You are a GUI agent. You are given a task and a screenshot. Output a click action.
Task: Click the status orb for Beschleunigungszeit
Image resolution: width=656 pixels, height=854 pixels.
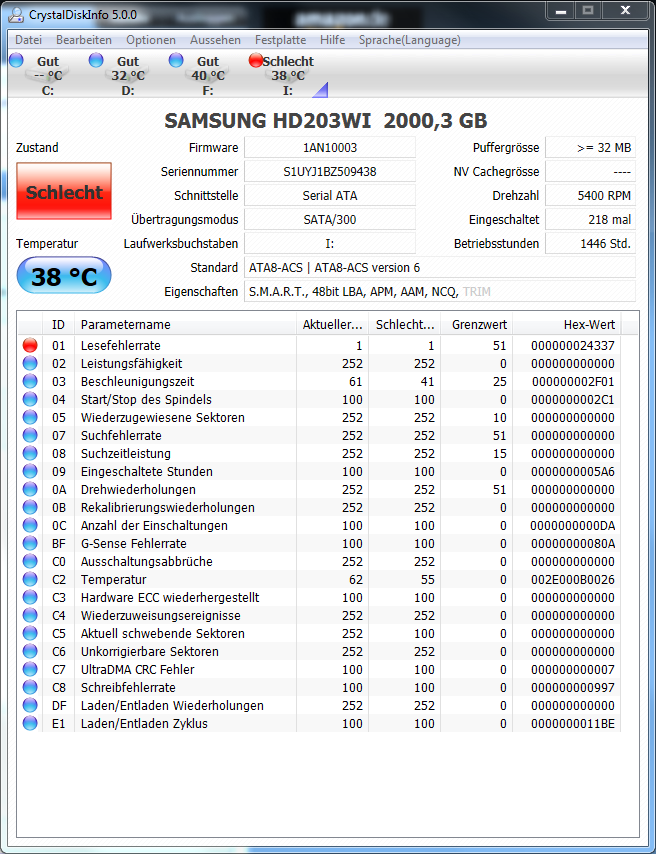pyautogui.click(x=30, y=381)
